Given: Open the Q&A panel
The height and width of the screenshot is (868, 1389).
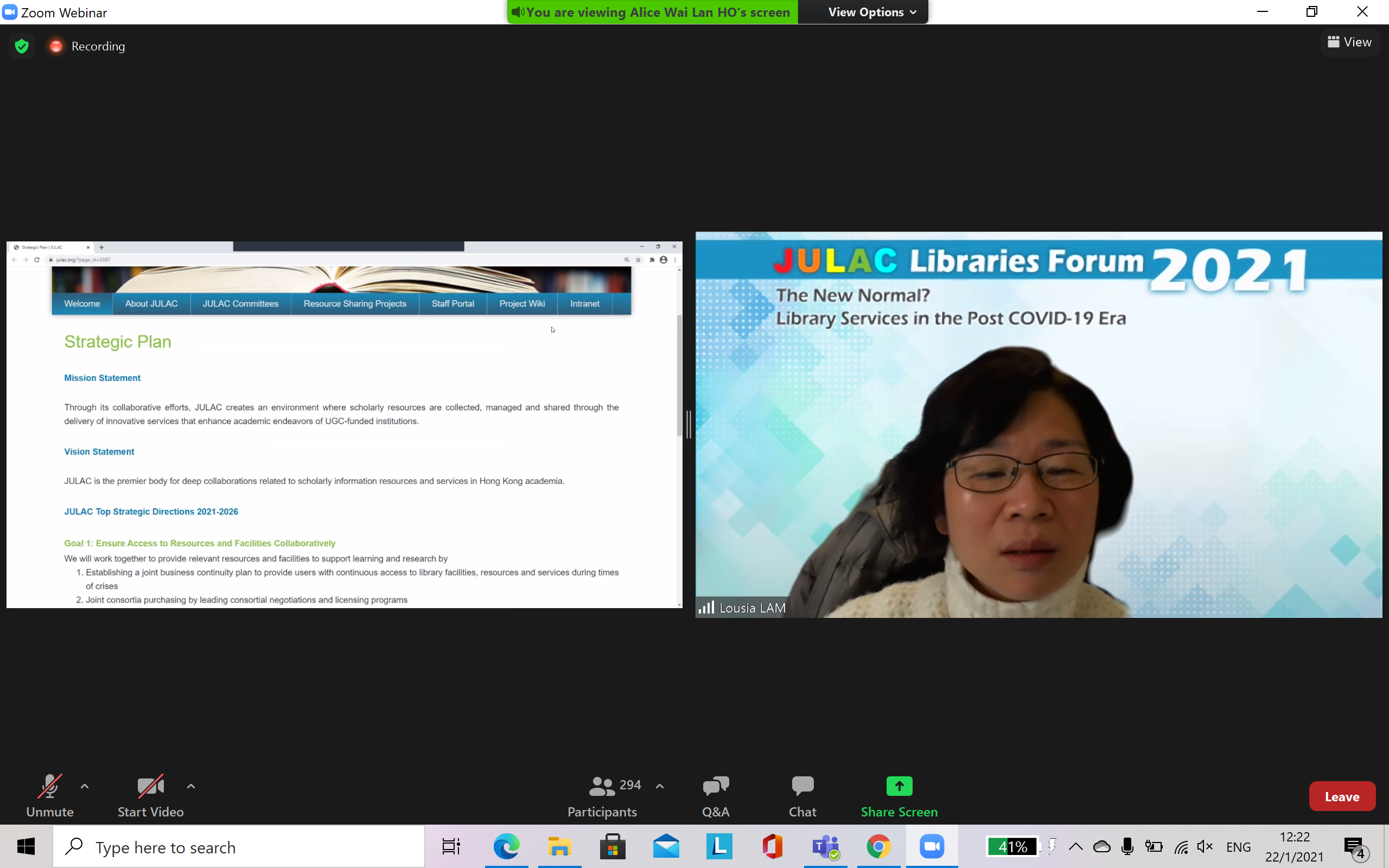Looking at the screenshot, I should pos(715,796).
